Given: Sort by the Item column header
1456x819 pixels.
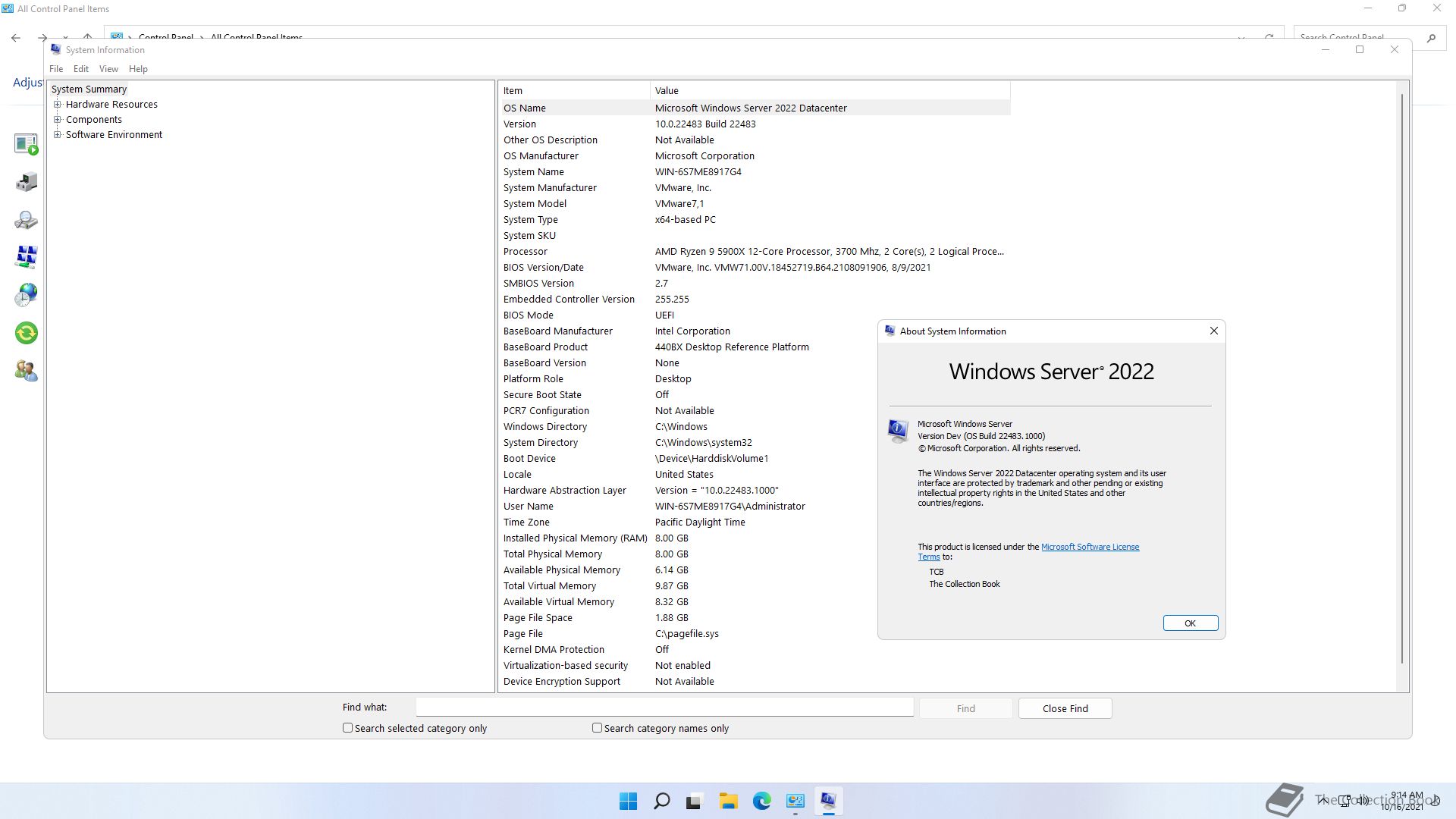Looking at the screenshot, I should coord(574,90).
